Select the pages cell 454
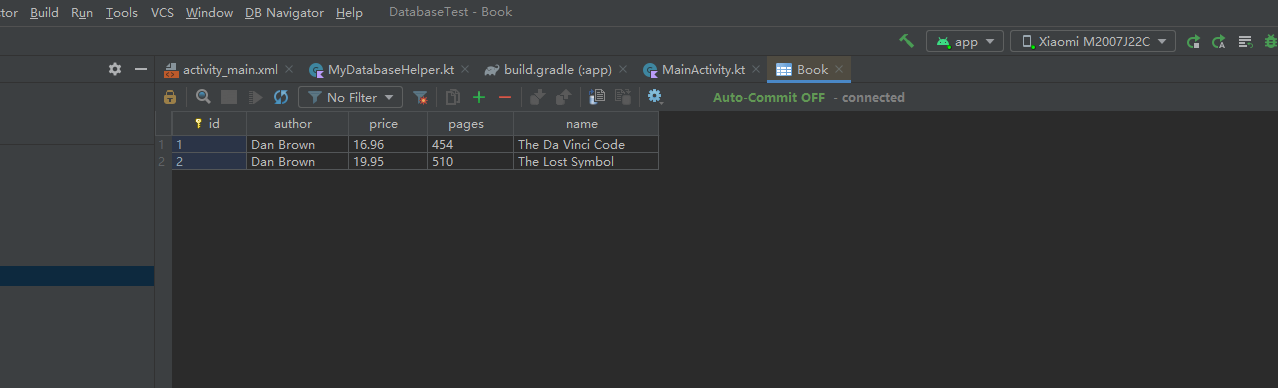The width and height of the screenshot is (1278, 388). coord(470,144)
